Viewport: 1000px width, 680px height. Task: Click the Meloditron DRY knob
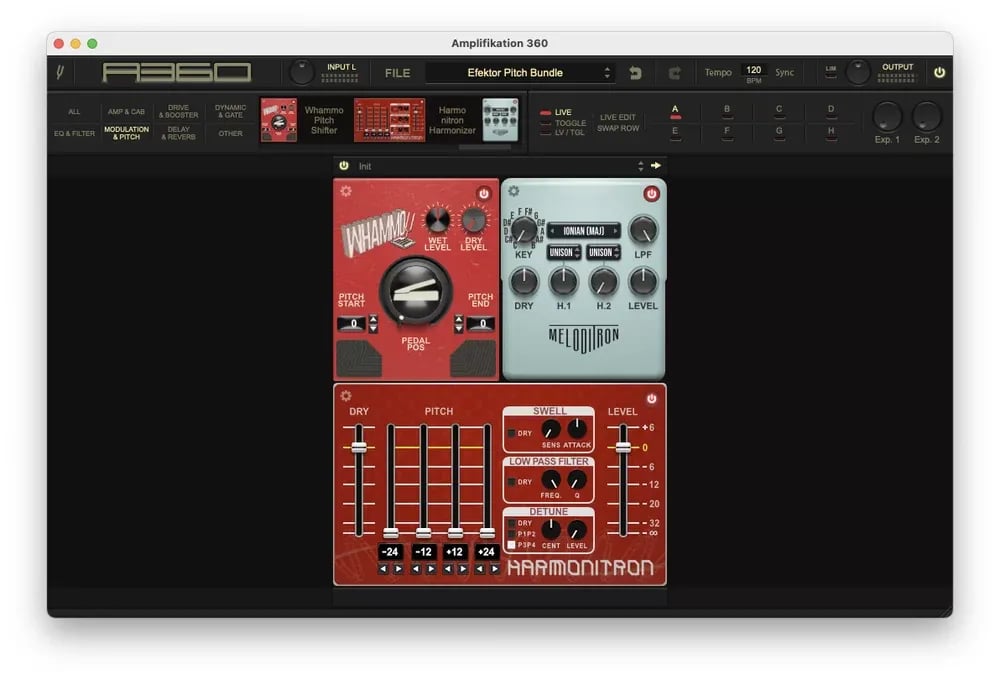(x=524, y=281)
